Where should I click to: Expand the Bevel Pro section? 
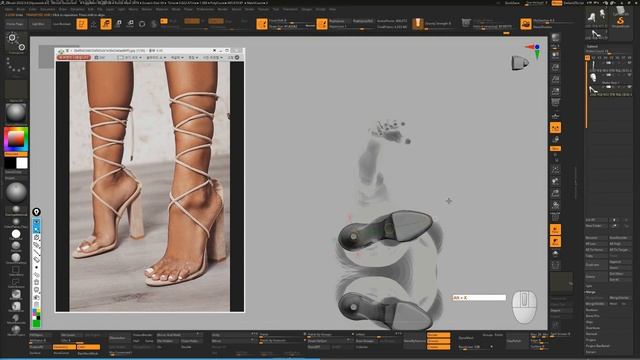coord(593,316)
